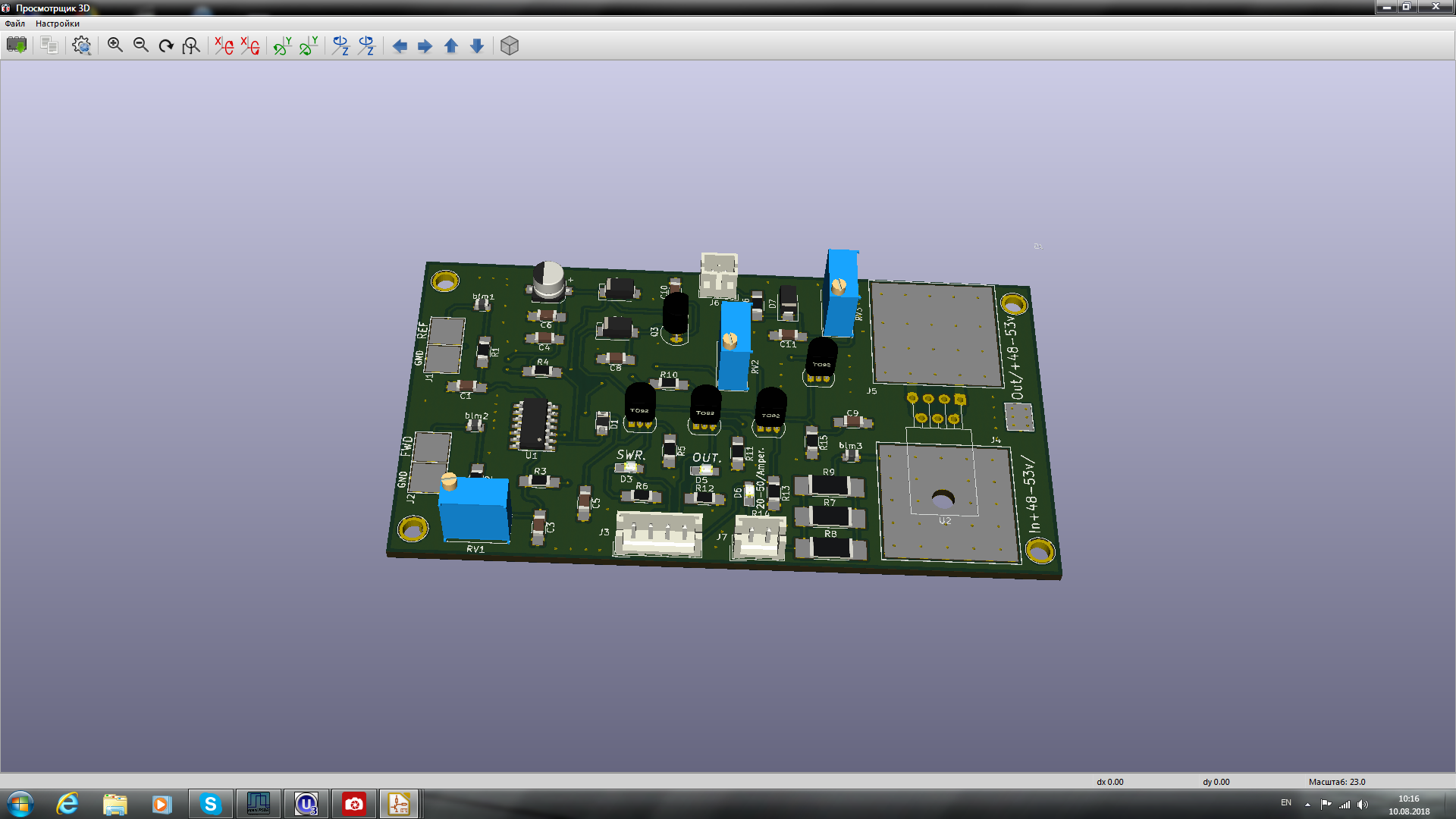The image size is (1456, 819).
Task: Open Skype from the taskbar
Action: point(210,804)
